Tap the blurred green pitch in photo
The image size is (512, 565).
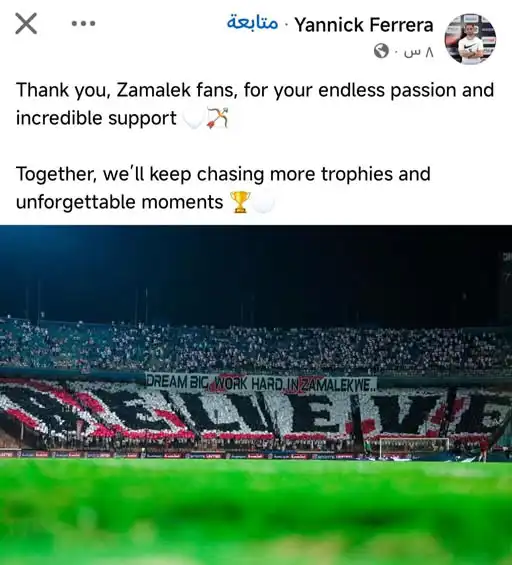[x=256, y=512]
